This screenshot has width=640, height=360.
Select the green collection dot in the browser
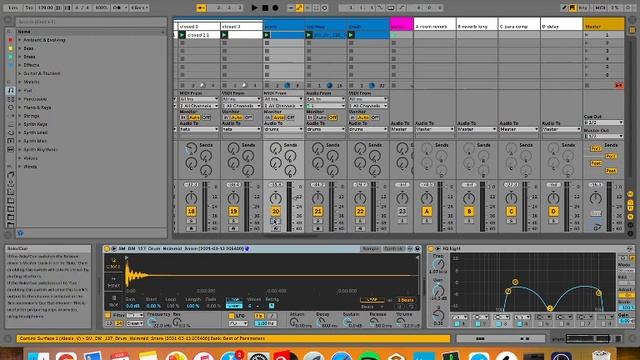10,57
